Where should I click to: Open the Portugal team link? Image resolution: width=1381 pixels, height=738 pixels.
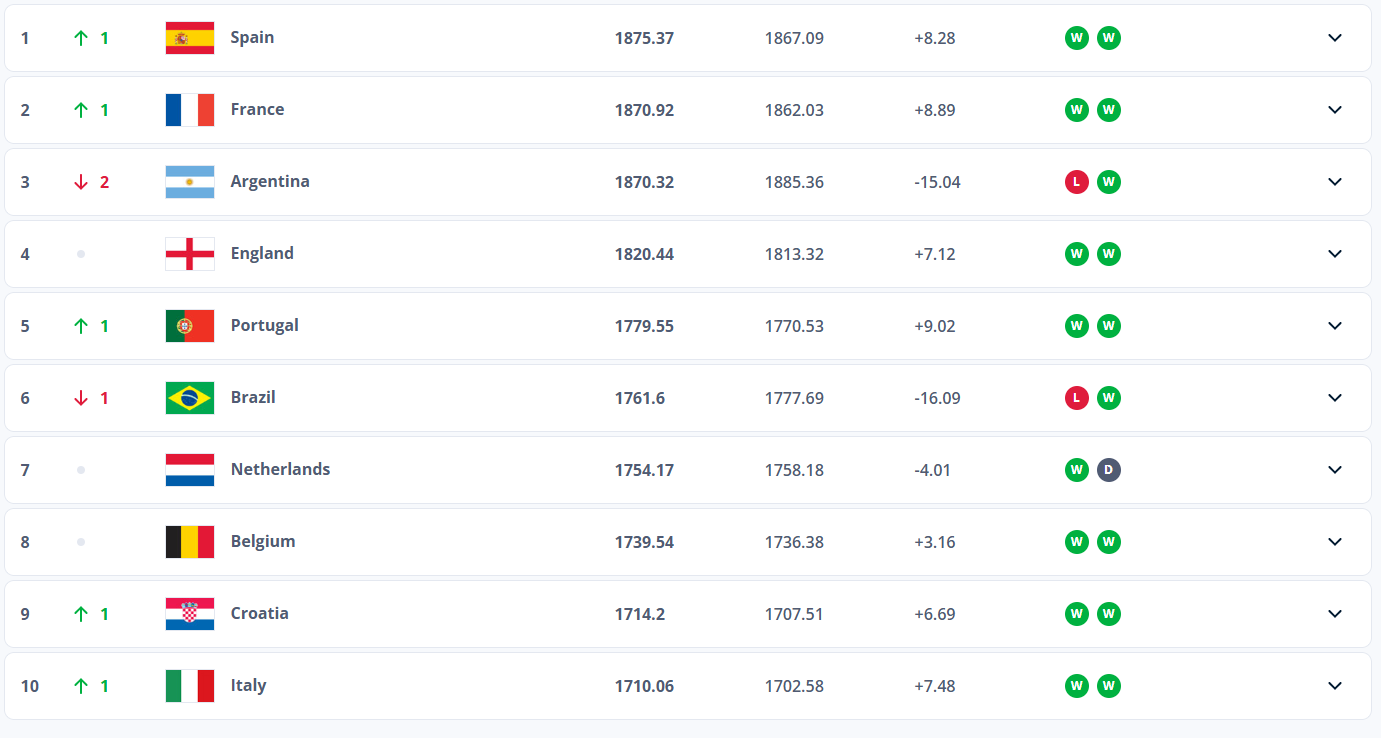coord(264,326)
